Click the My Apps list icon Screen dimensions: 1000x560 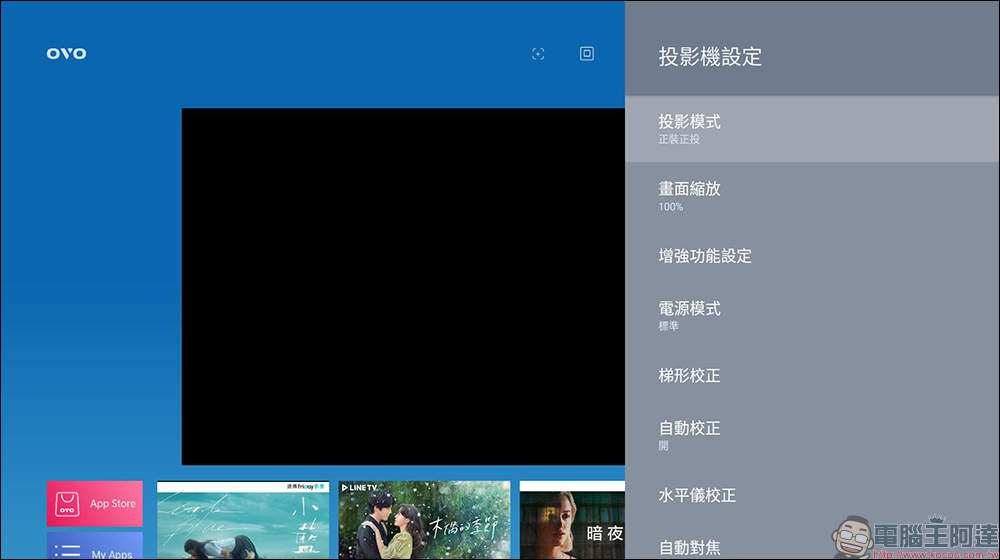point(68,551)
